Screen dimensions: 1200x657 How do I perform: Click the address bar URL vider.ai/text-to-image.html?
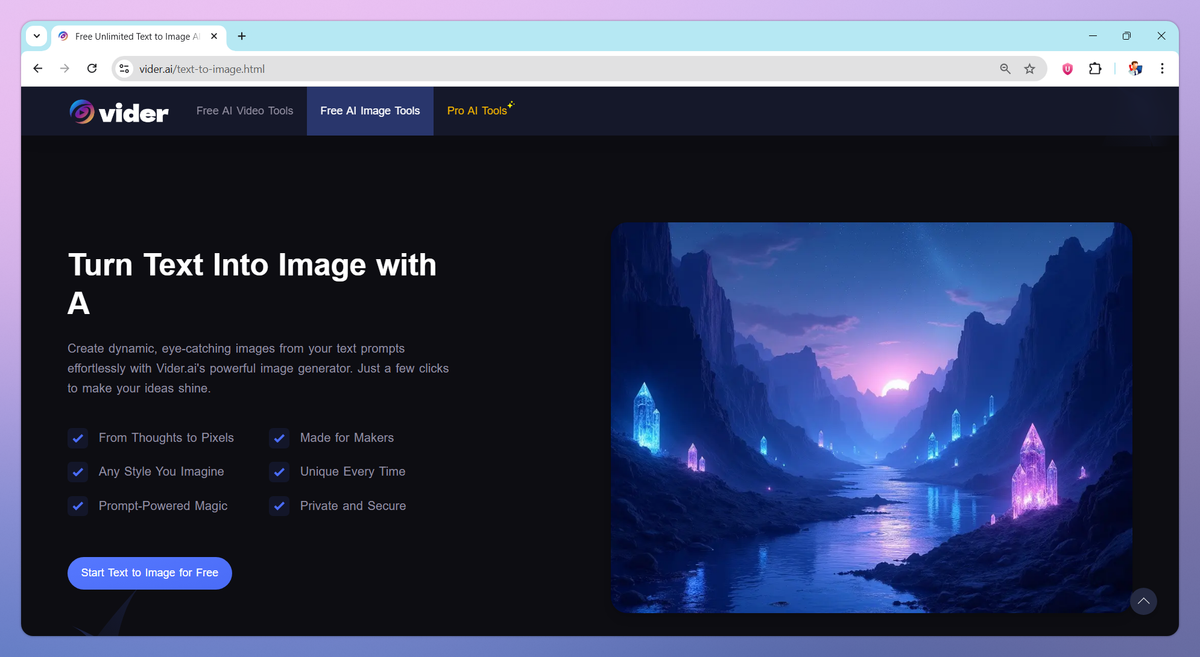point(202,69)
